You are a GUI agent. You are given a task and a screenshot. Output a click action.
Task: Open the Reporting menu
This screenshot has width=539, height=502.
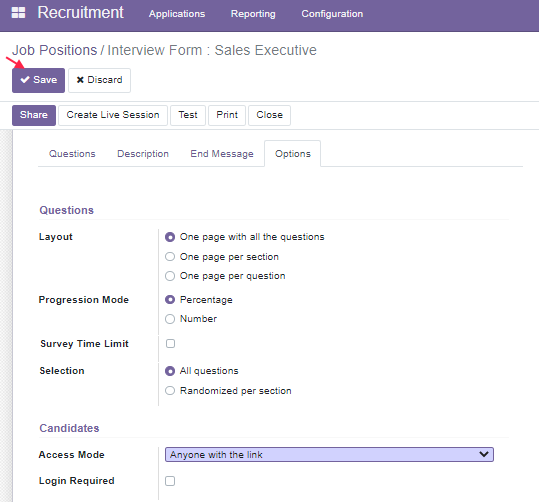tap(253, 14)
